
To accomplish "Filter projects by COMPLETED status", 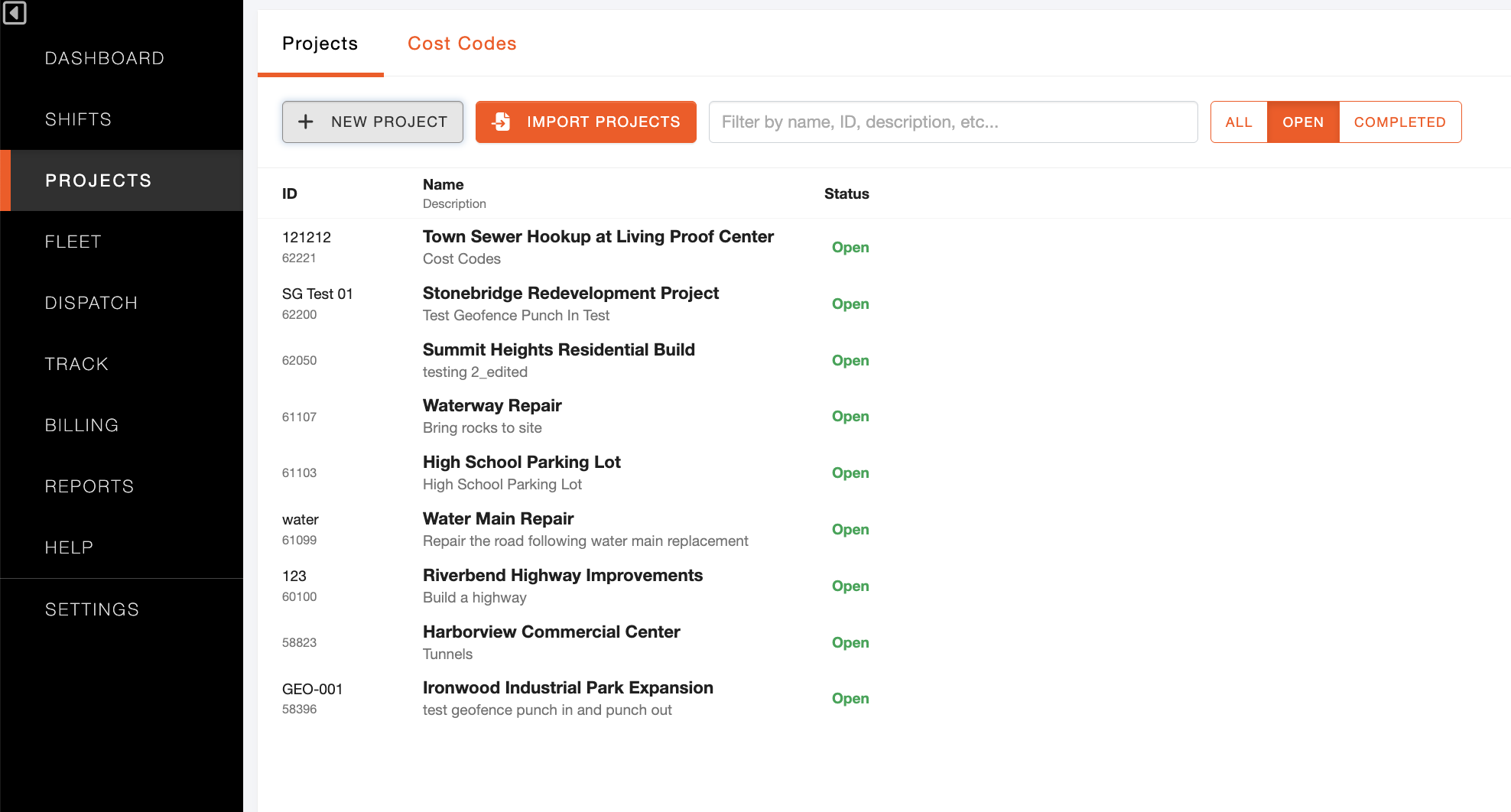I will (1399, 122).
